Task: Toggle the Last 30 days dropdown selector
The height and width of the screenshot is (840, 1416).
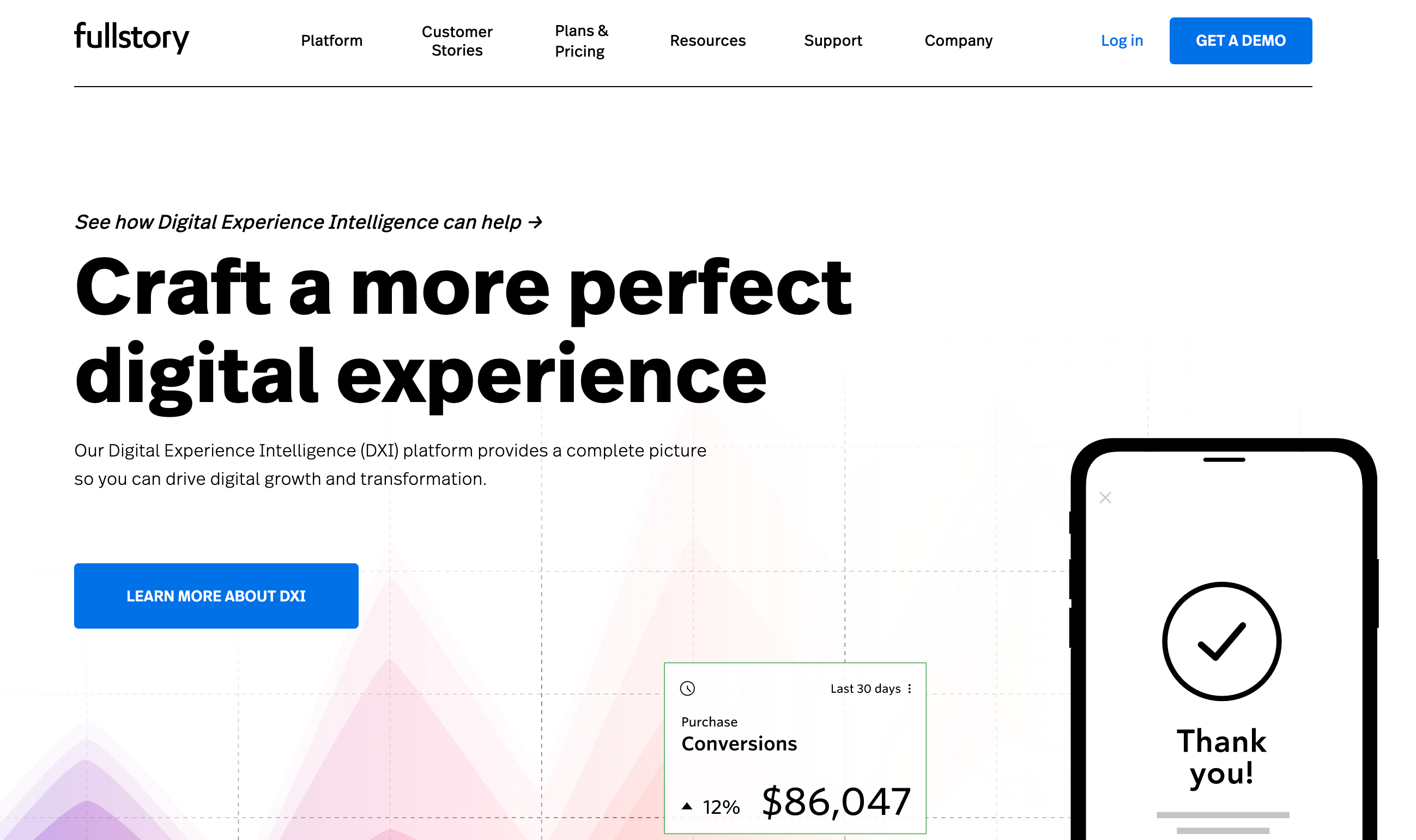Action: click(866, 688)
